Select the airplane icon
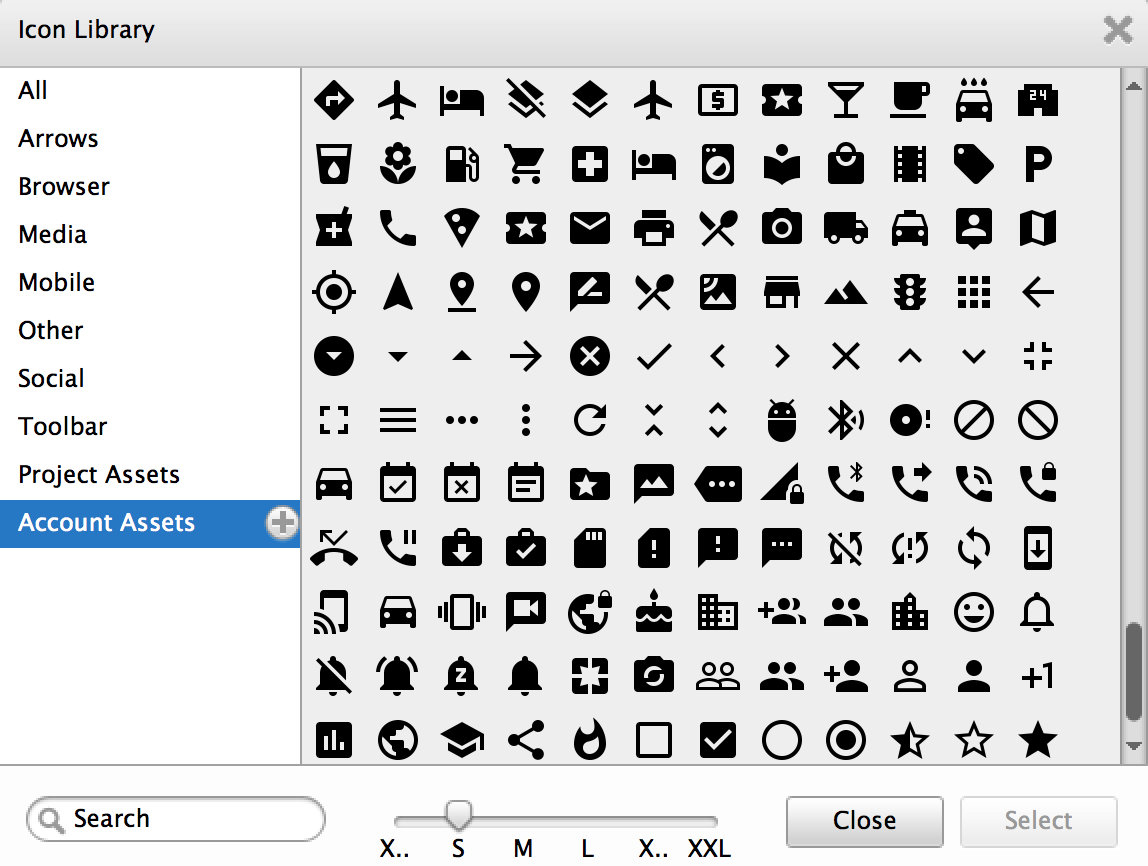This screenshot has height=866, width=1148. [x=397, y=100]
